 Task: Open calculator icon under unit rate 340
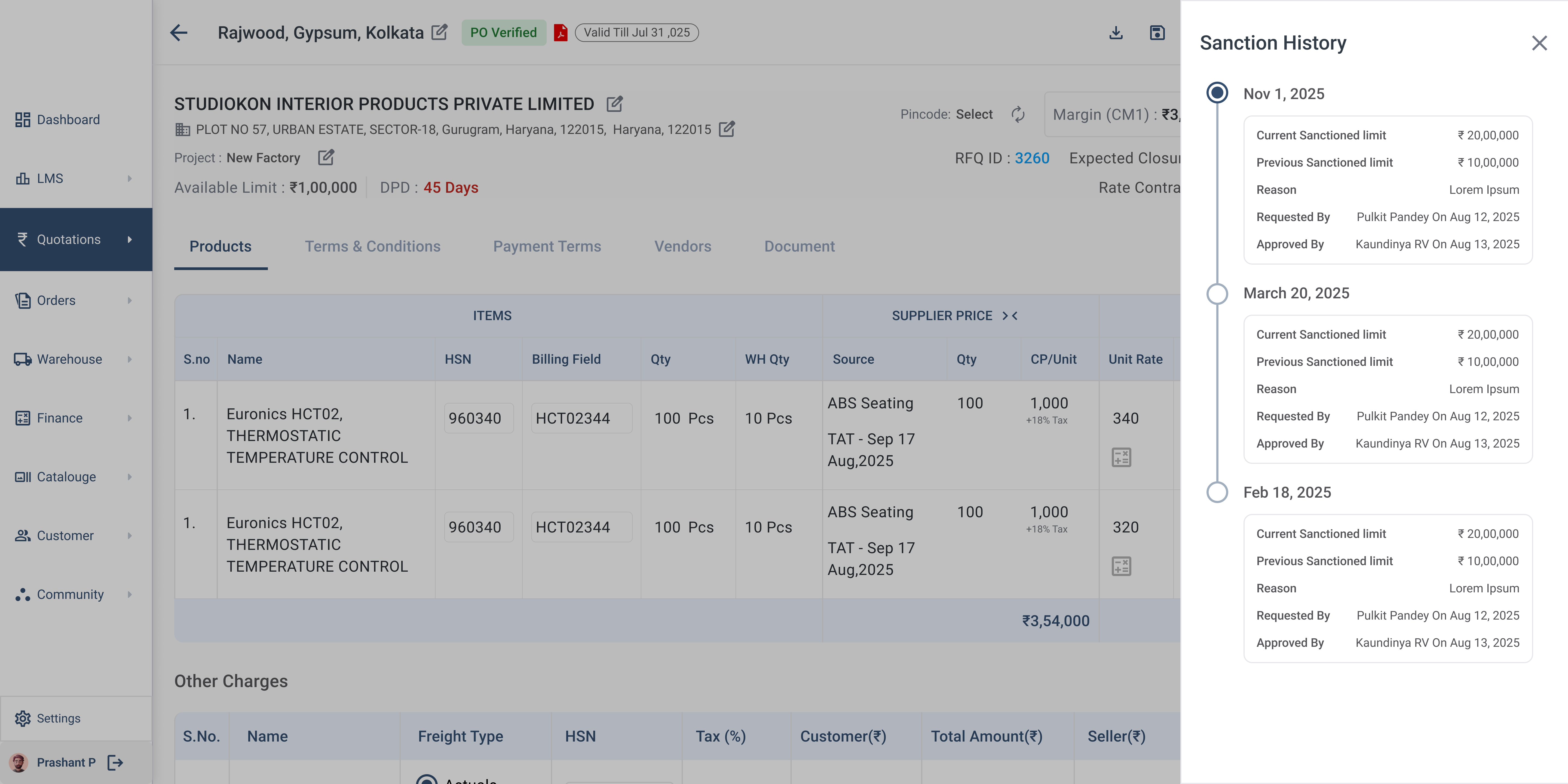pos(1121,457)
